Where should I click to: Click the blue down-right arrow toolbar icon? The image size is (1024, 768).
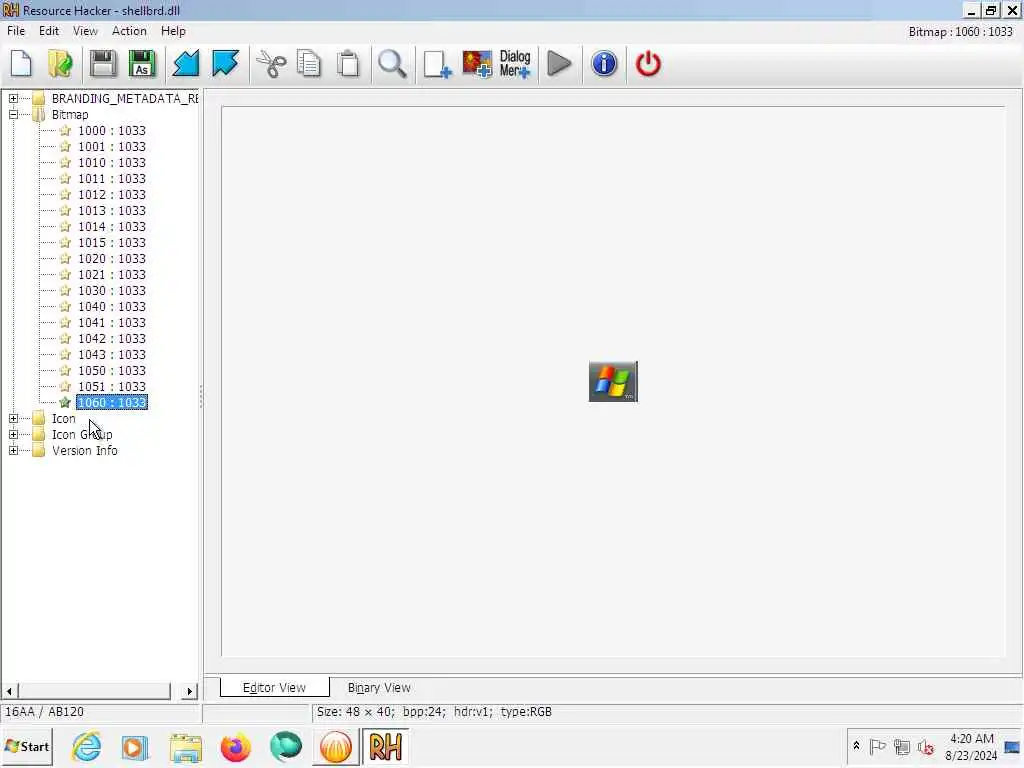click(225, 64)
